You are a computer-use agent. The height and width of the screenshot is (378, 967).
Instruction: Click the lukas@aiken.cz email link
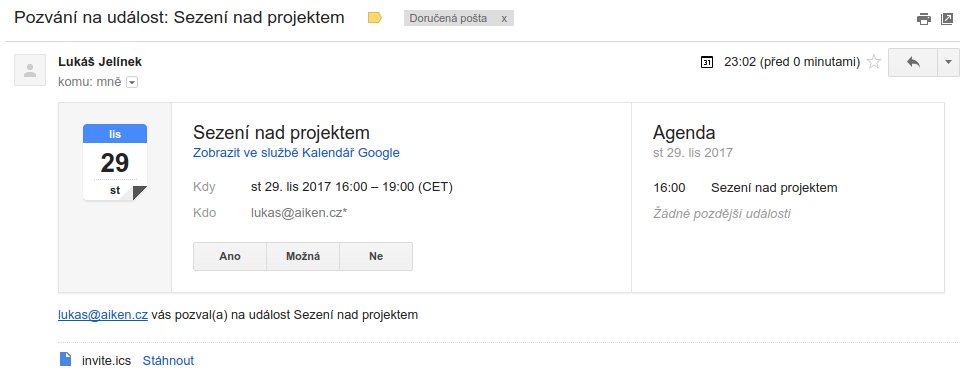(x=103, y=315)
